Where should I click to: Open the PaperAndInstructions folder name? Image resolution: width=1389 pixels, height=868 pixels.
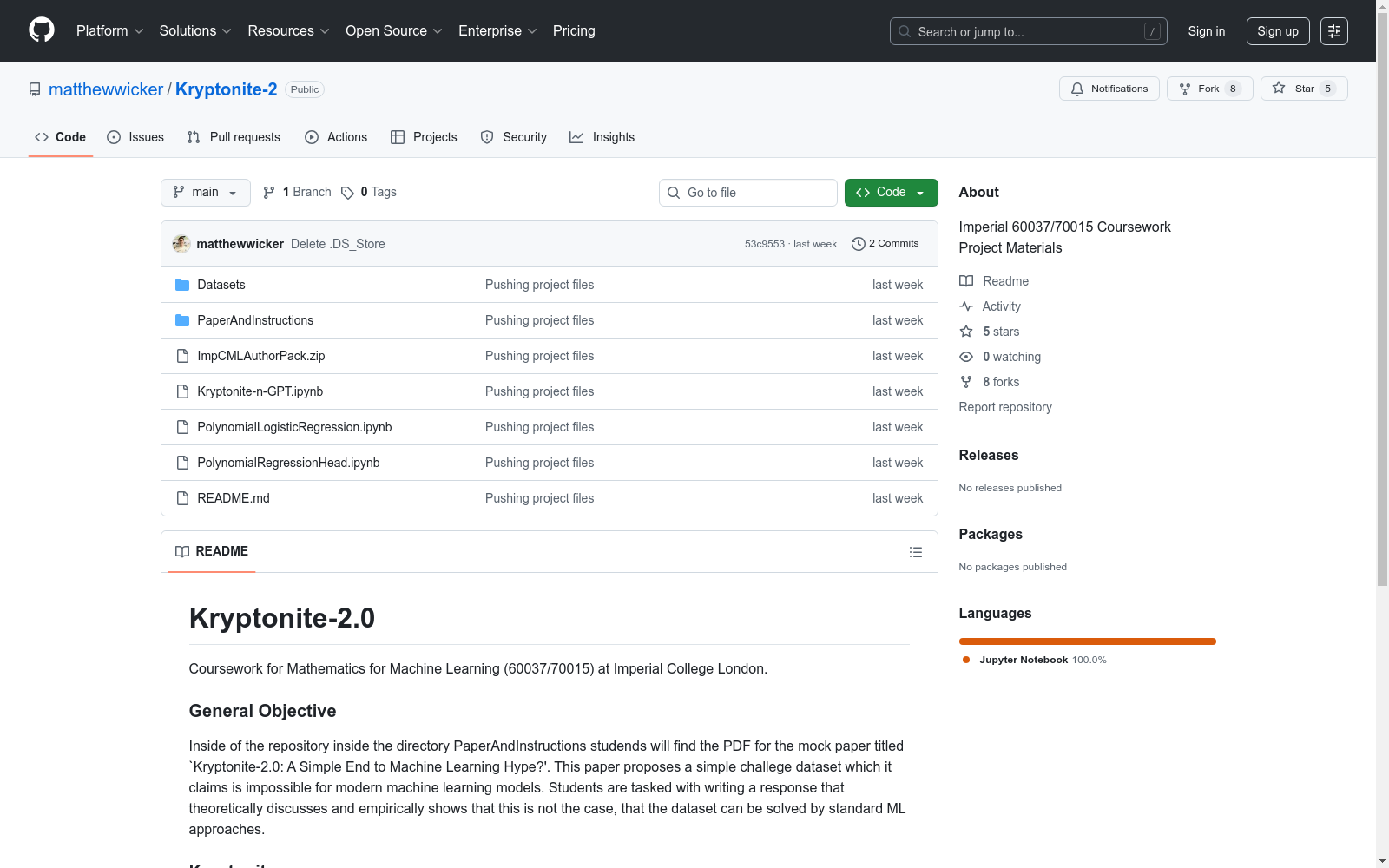255,320
